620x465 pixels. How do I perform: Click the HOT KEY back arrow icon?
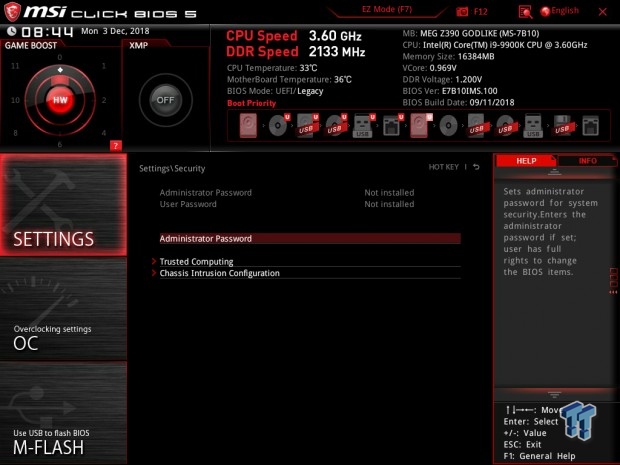pos(476,167)
